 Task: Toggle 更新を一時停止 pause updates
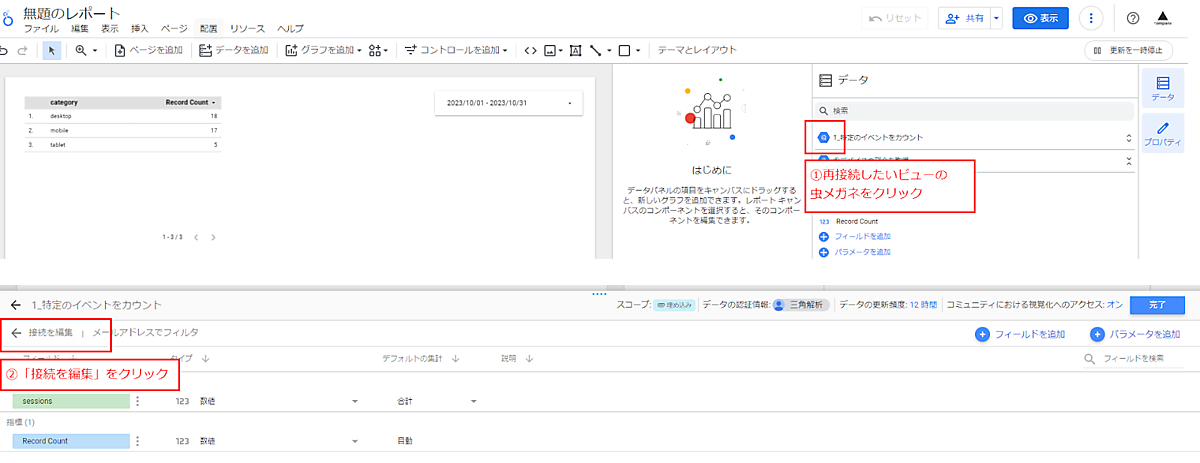[x=1127, y=50]
